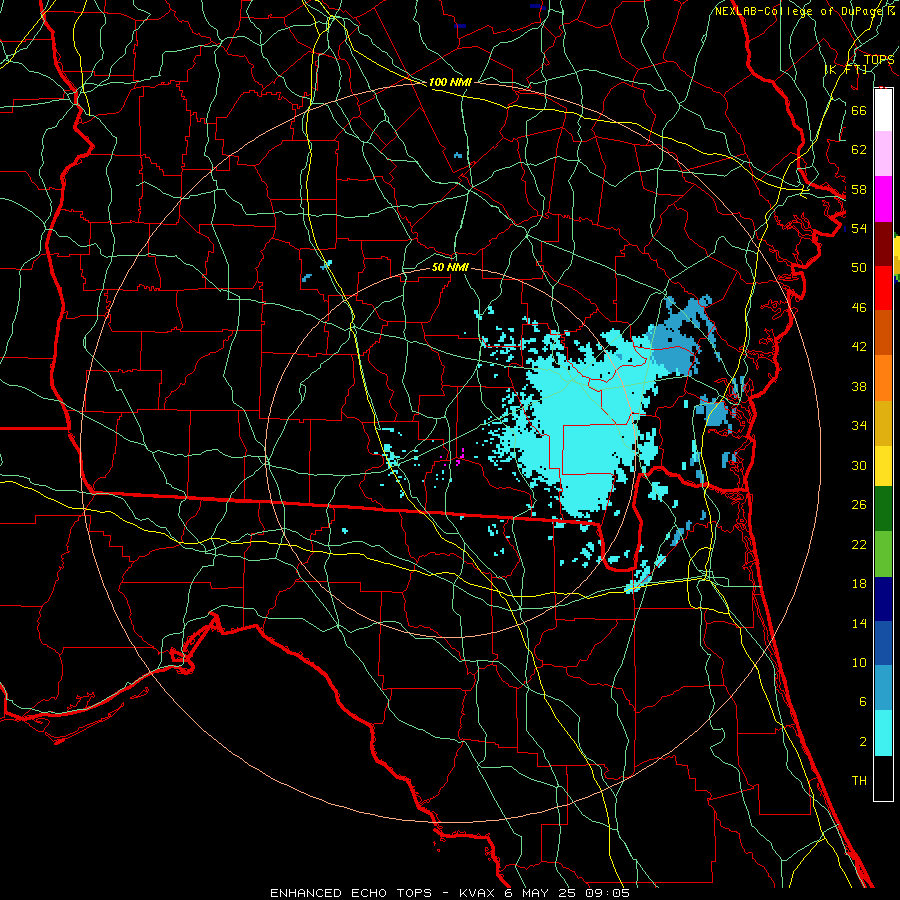Screen dimensions: 900x900
Task: Click the cyan legend swatch
Action: [x=883, y=733]
